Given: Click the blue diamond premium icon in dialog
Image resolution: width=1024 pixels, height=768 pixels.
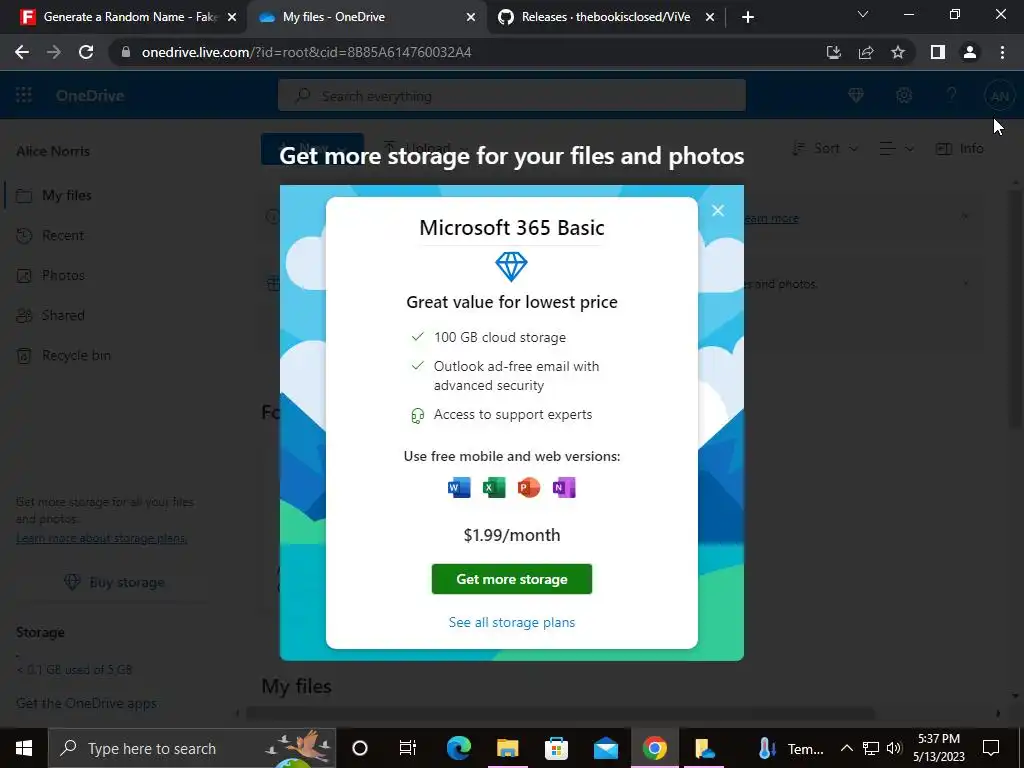Looking at the screenshot, I should [511, 267].
